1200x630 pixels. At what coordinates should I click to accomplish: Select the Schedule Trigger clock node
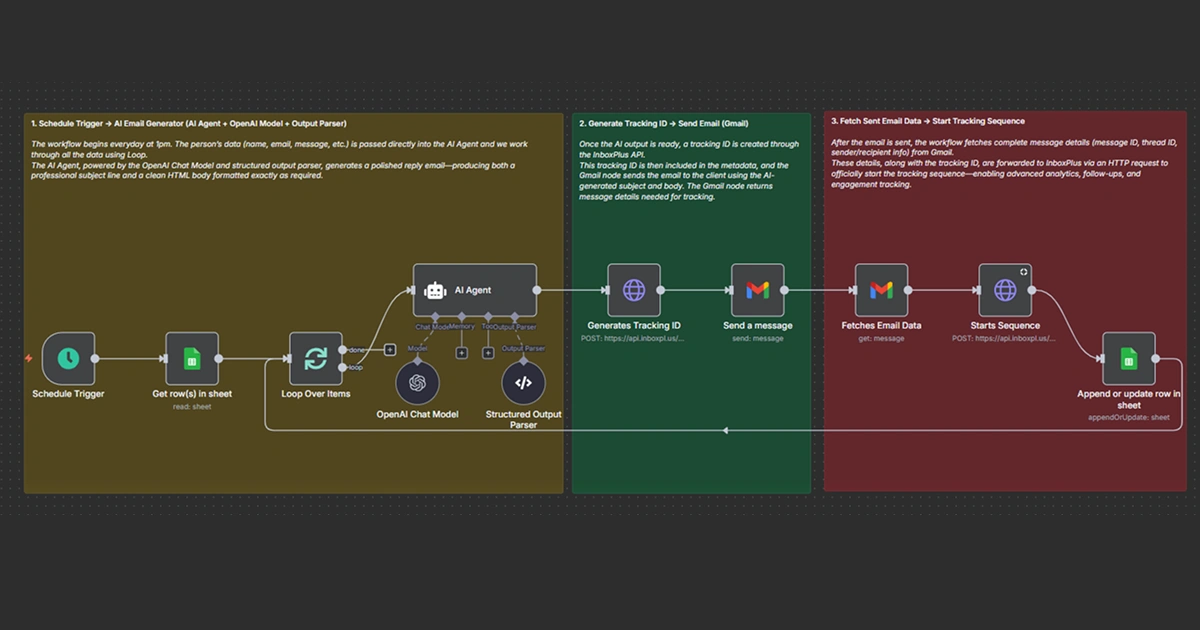coord(67,358)
